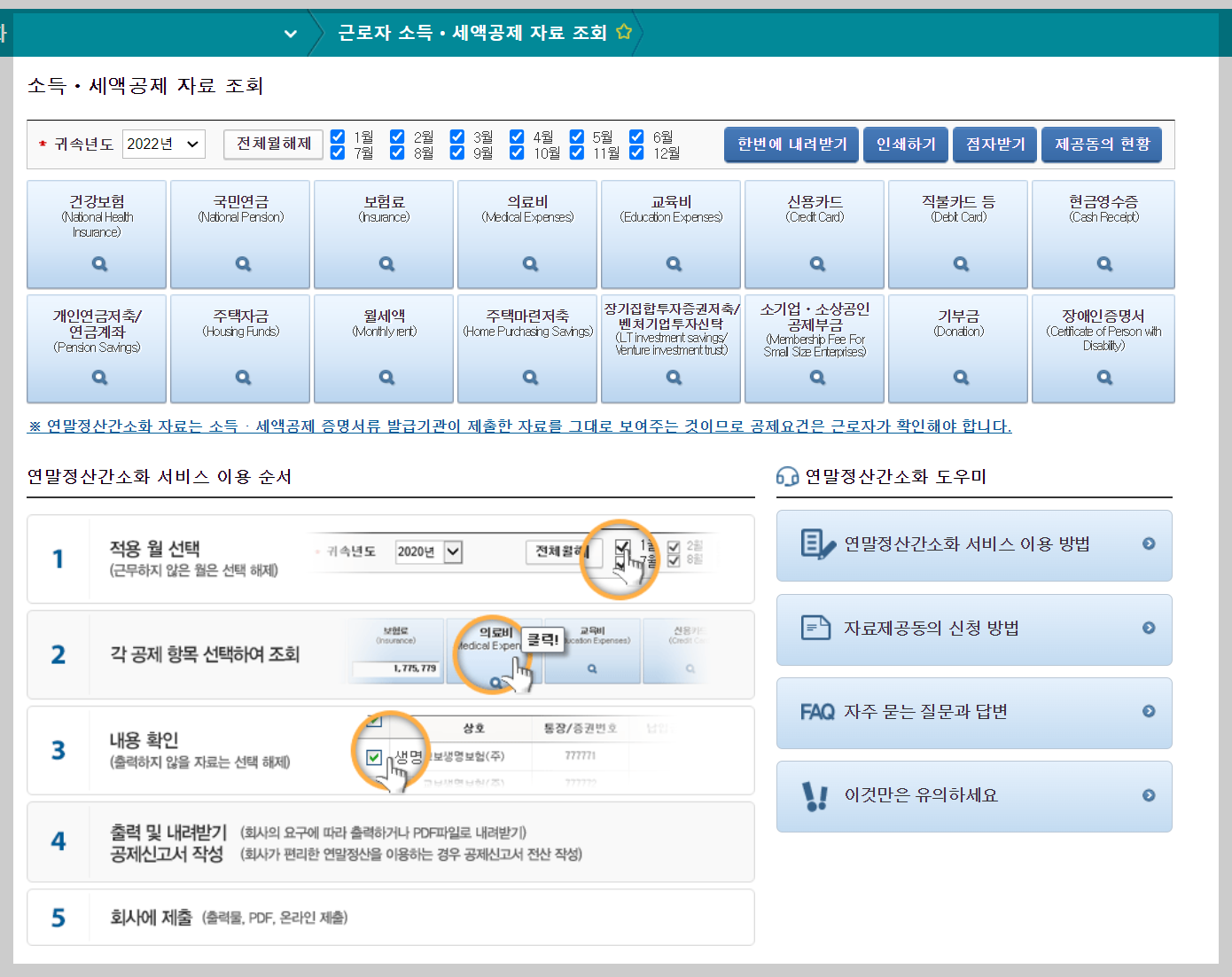1232x977 pixels.
Task: Open the 신용카드 (Credit Card) search icon
Action: (x=815, y=263)
